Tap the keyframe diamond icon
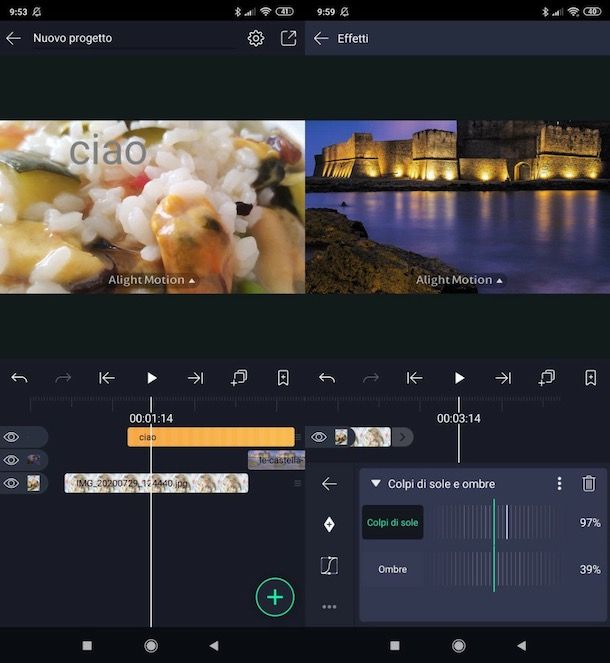The image size is (610, 663). (329, 524)
